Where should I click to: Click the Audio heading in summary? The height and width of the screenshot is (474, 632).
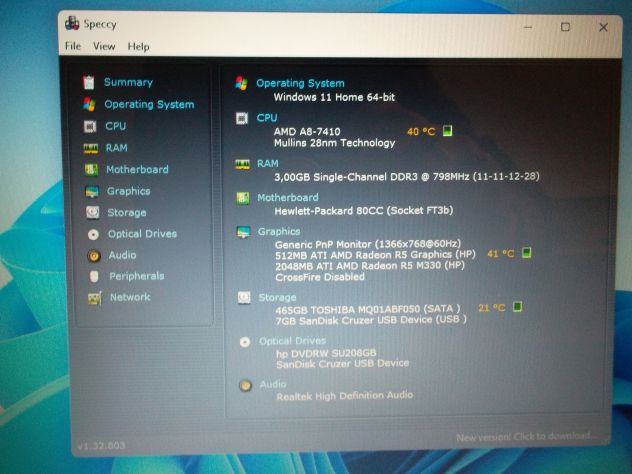tap(273, 385)
